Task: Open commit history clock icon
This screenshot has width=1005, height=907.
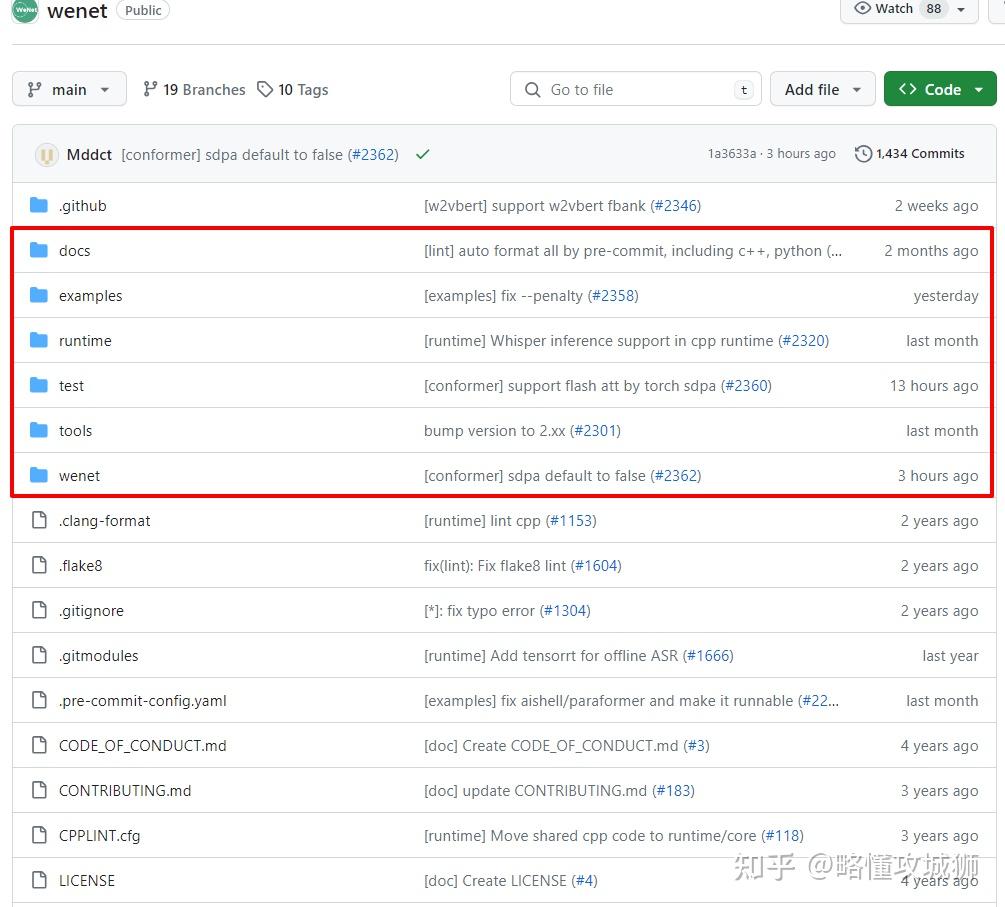Action: coord(863,154)
